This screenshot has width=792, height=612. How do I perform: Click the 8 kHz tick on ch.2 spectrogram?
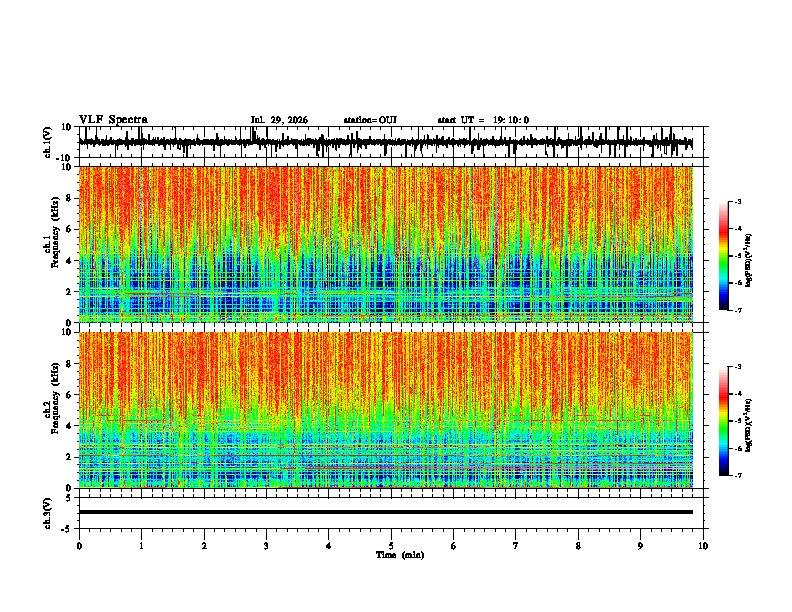[69, 364]
